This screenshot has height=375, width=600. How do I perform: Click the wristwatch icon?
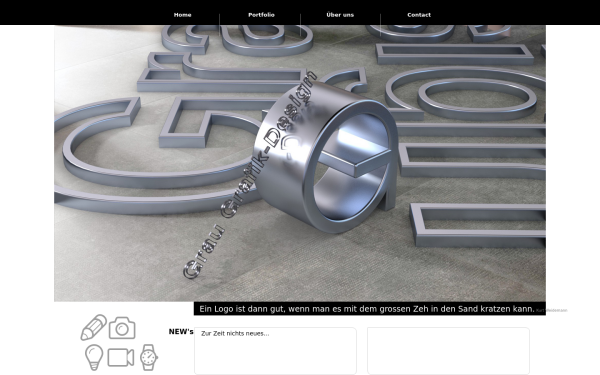tap(148, 357)
